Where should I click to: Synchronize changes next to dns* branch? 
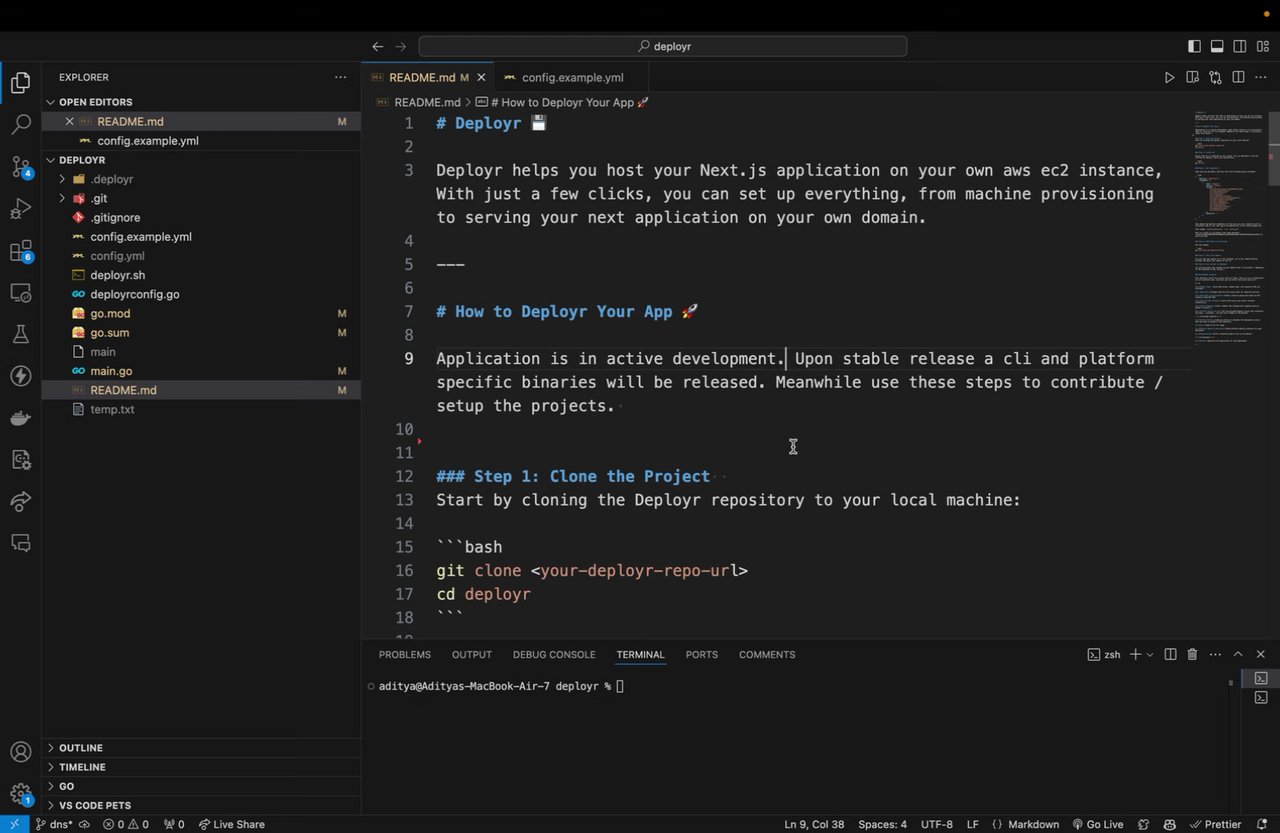coord(85,824)
